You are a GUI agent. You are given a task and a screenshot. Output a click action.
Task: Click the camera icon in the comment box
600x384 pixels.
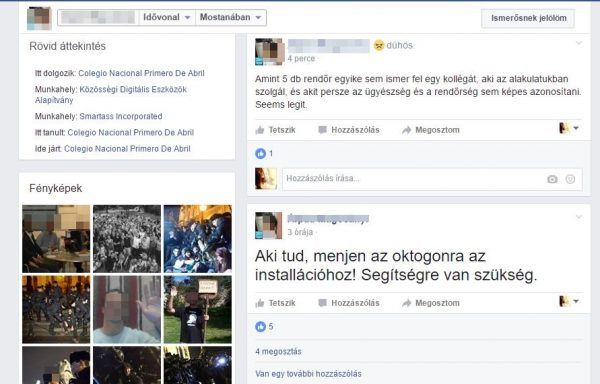pyautogui.click(x=552, y=179)
